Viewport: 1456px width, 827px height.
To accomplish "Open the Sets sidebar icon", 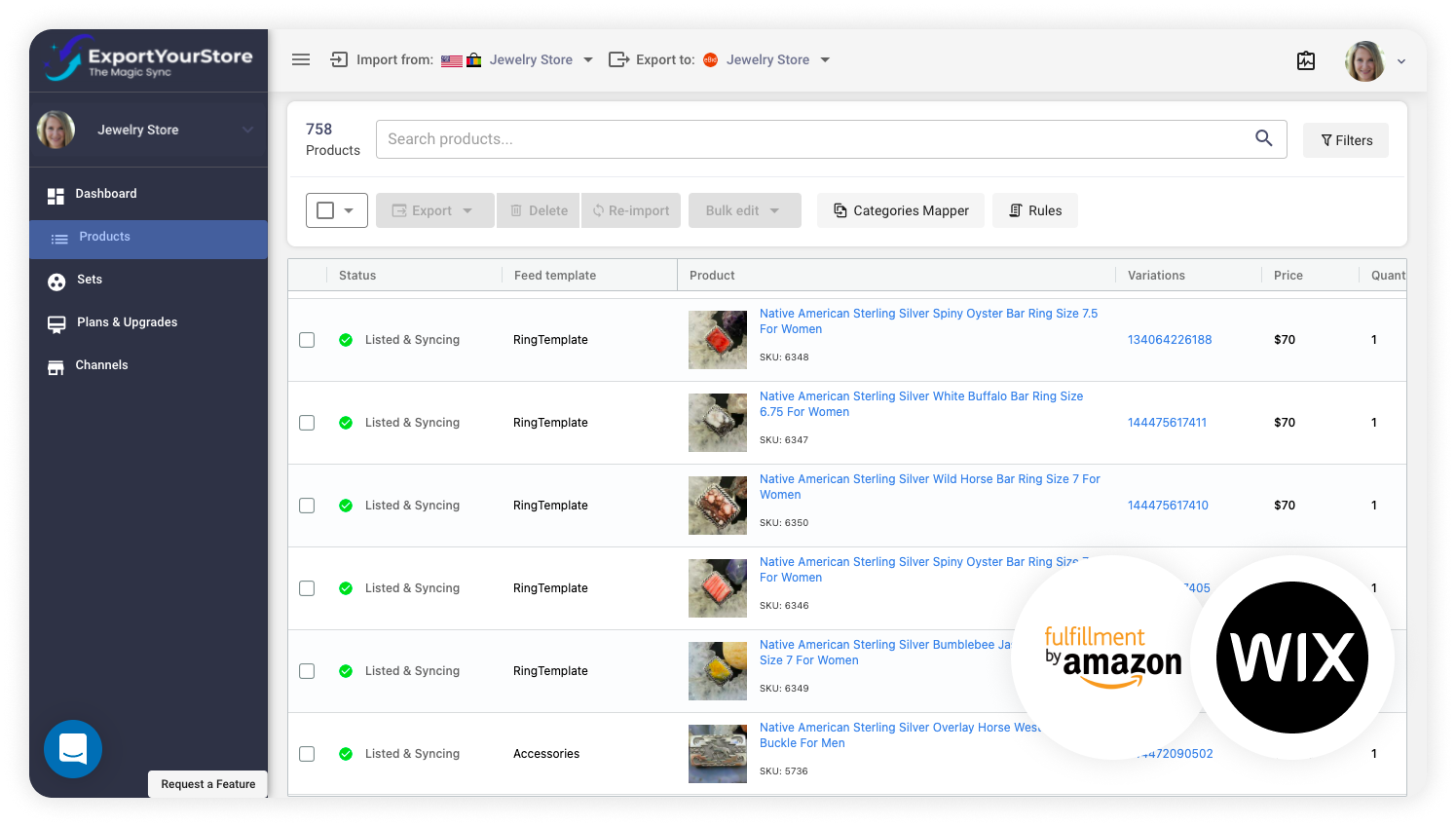I will pos(56,282).
